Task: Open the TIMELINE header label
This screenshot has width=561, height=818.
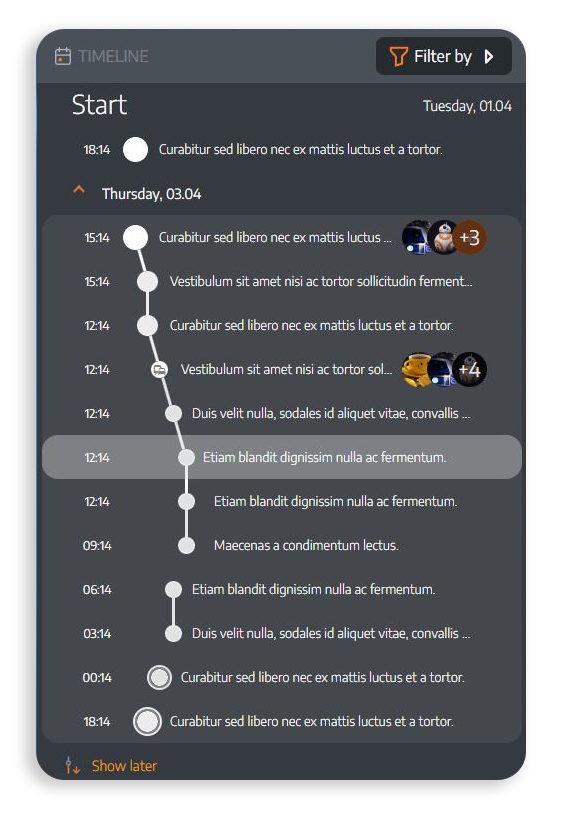Action: pos(113,56)
